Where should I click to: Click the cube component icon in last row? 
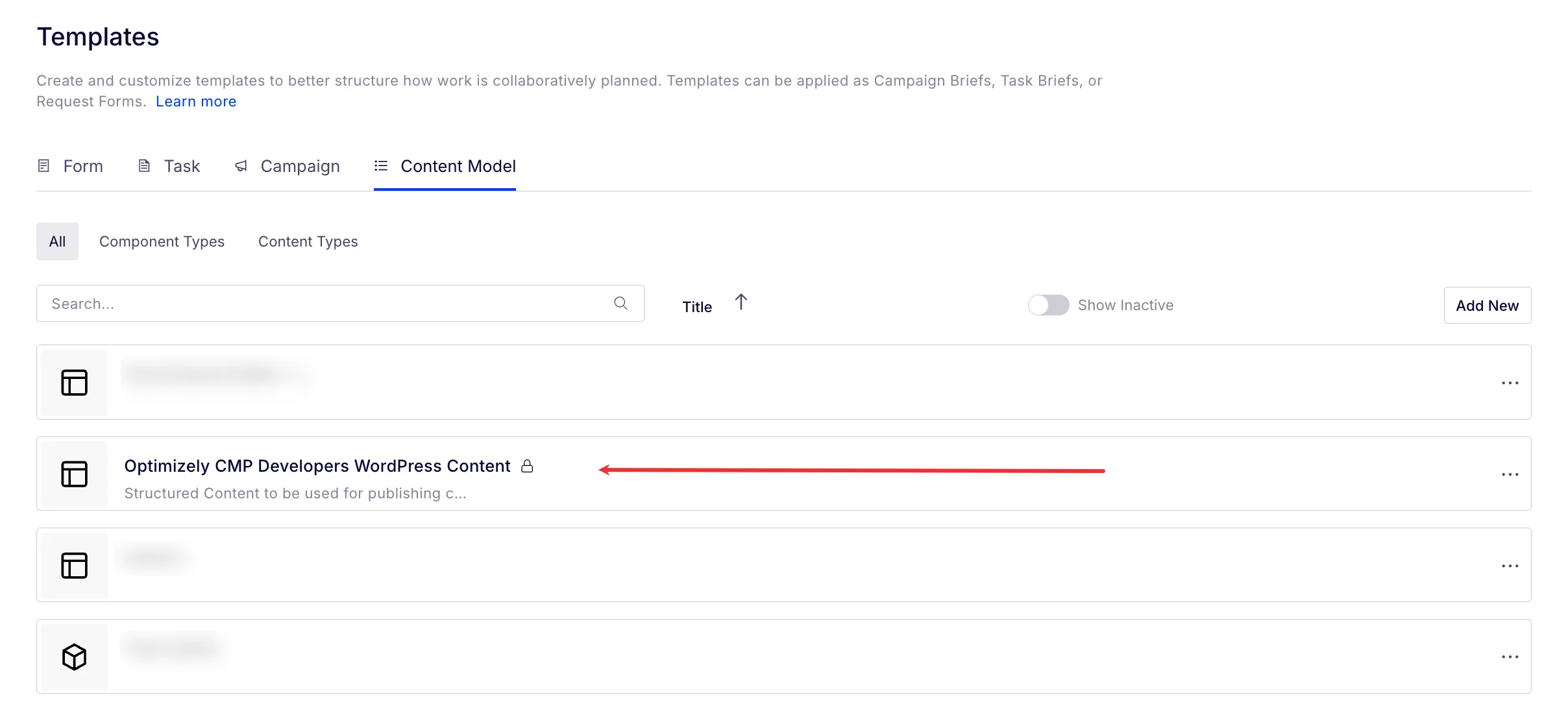pyautogui.click(x=75, y=657)
